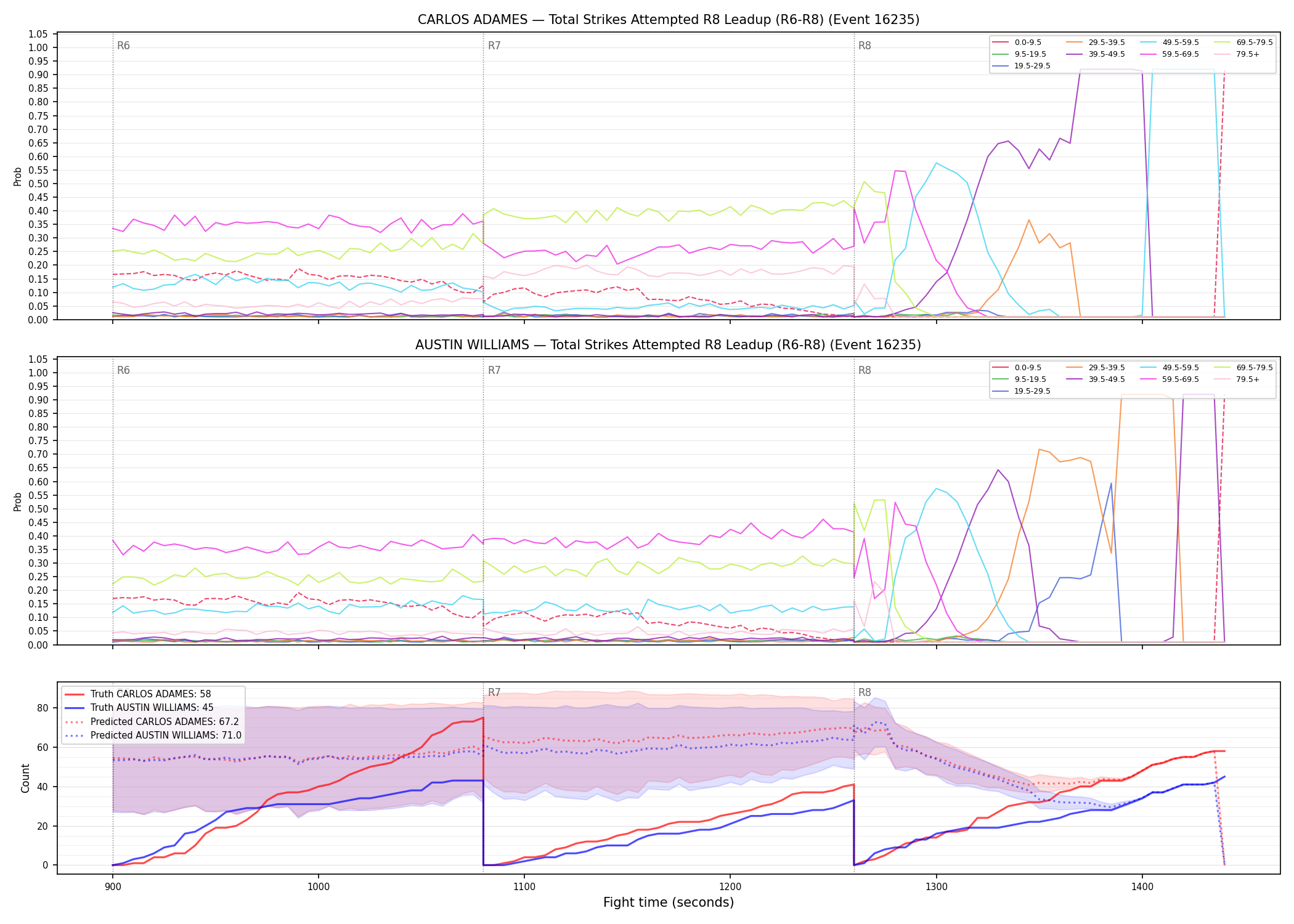The height and width of the screenshot is (924, 1294).
Task: Click the 'Prob' label of Austin Williams chart
Action: (18, 501)
